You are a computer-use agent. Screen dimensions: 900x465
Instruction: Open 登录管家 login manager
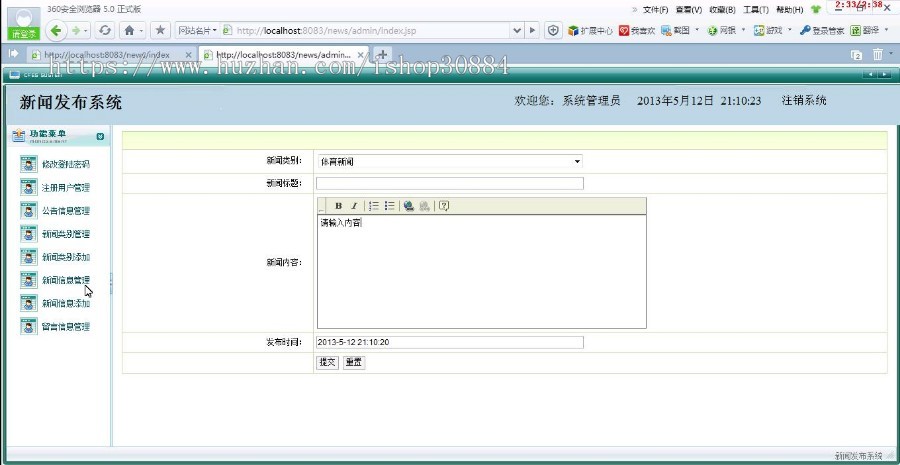tap(822, 31)
